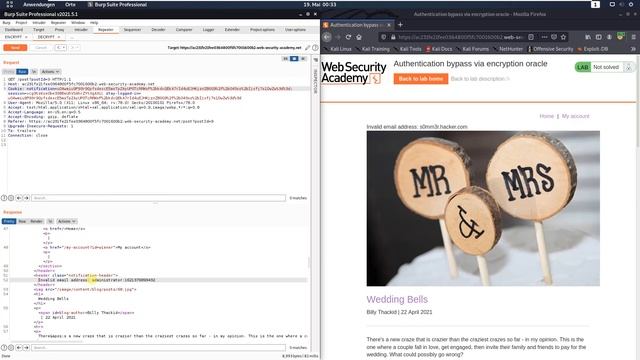640x360 pixels.
Task: Open the Help menu in Burp
Action: [x=94, y=23]
